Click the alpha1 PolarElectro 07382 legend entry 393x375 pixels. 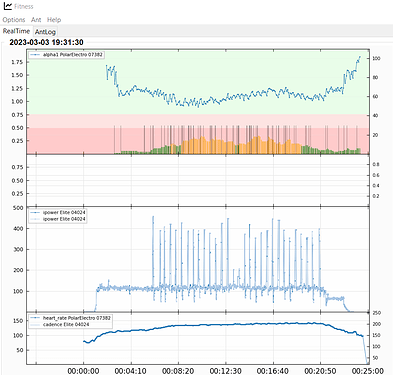tap(67, 54)
